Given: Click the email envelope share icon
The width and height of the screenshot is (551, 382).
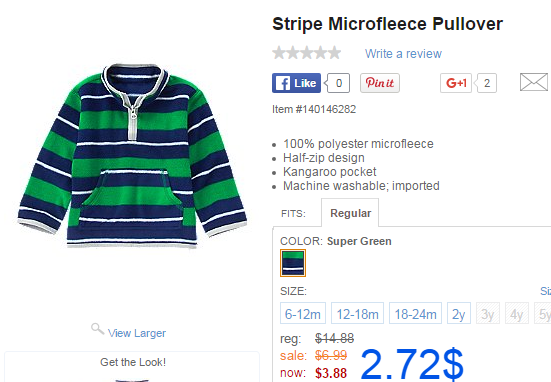Looking at the screenshot, I should pos(534,82).
